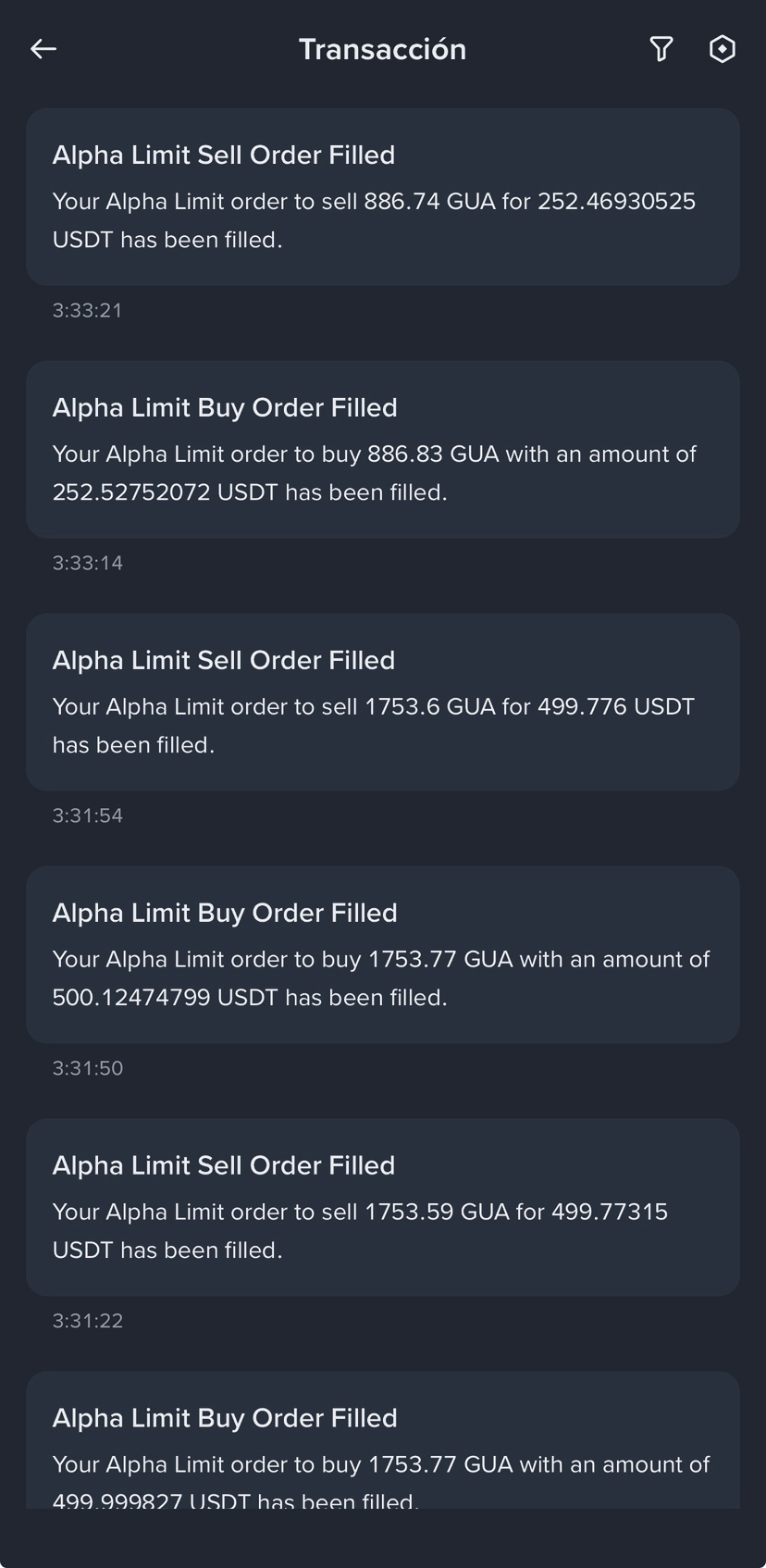Click the 3:33:21 timestamp
766x1568 pixels.
[87, 310]
